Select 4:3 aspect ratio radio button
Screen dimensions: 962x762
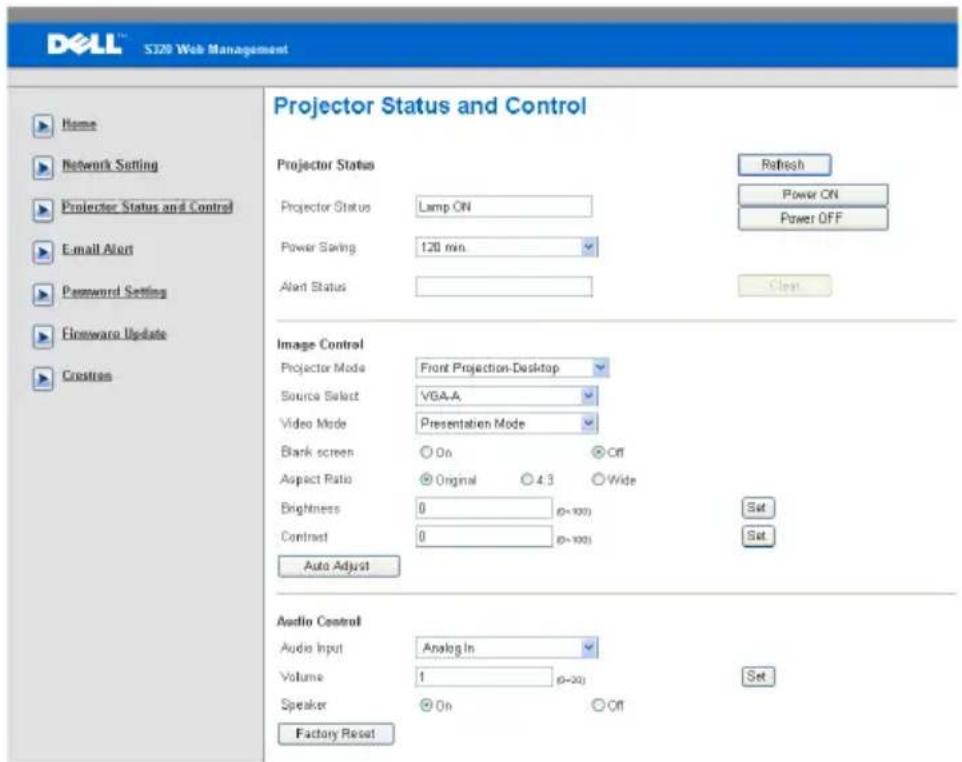pos(527,479)
